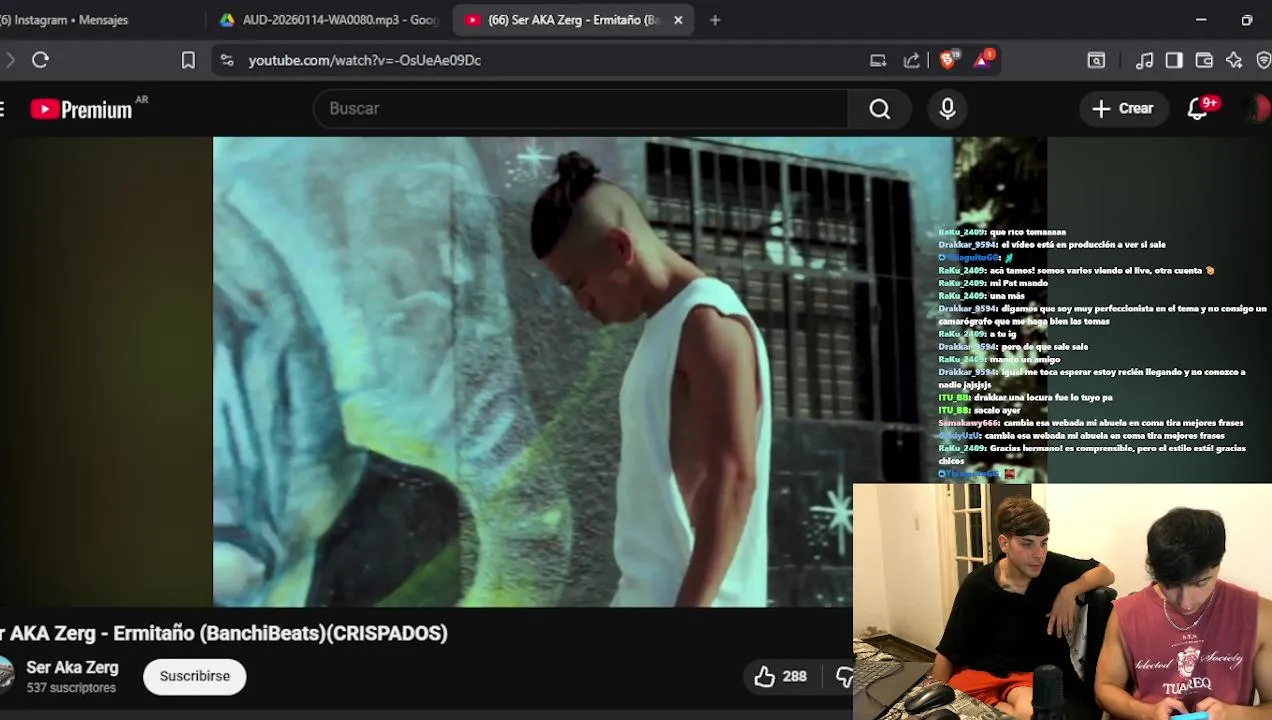Image resolution: width=1272 pixels, height=720 pixels.
Task: Click the tab search icon in toolbar
Action: tap(1096, 60)
